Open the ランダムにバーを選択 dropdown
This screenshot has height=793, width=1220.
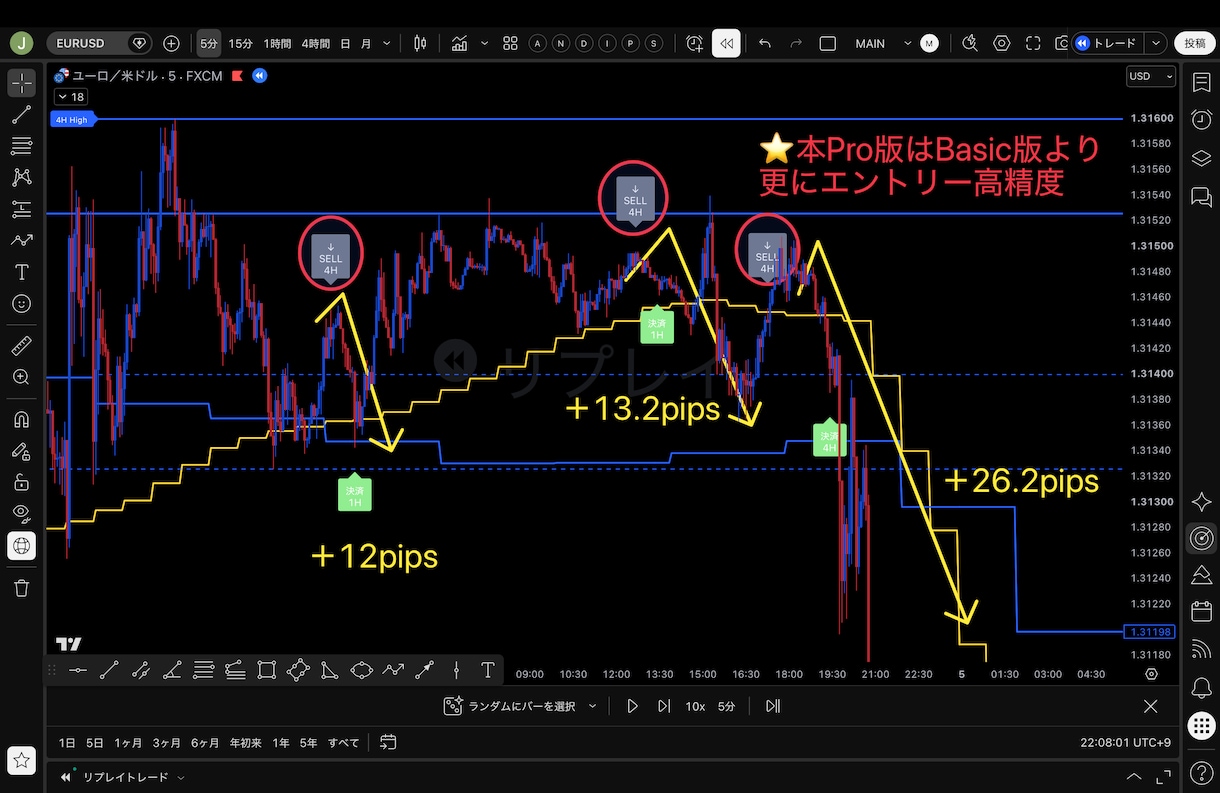click(x=520, y=706)
